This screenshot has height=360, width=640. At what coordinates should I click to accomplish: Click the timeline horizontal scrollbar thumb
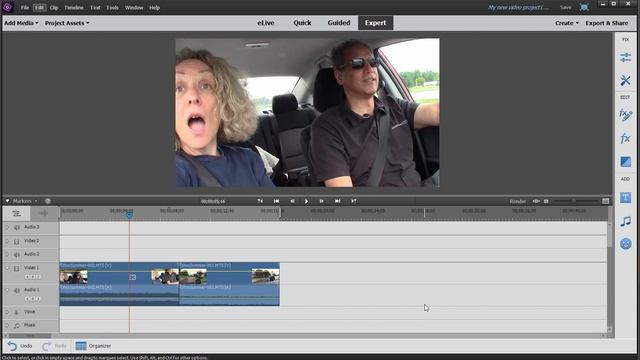[30, 336]
